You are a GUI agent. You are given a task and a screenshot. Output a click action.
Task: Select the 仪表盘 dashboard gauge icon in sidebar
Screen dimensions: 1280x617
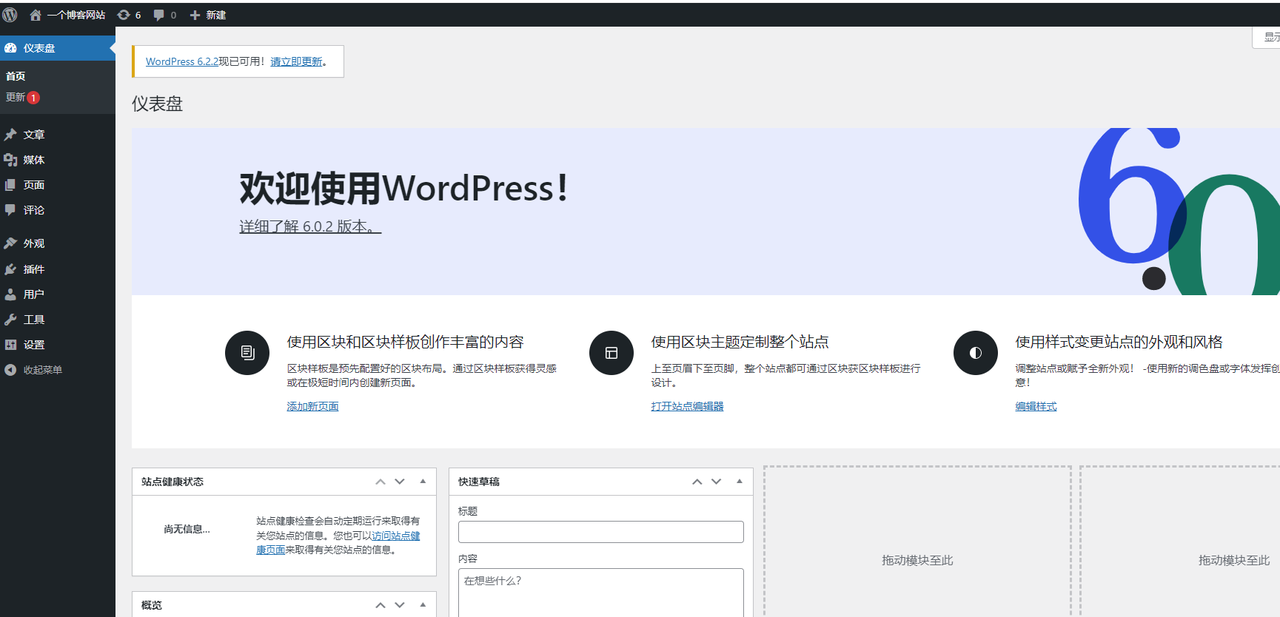[10, 48]
